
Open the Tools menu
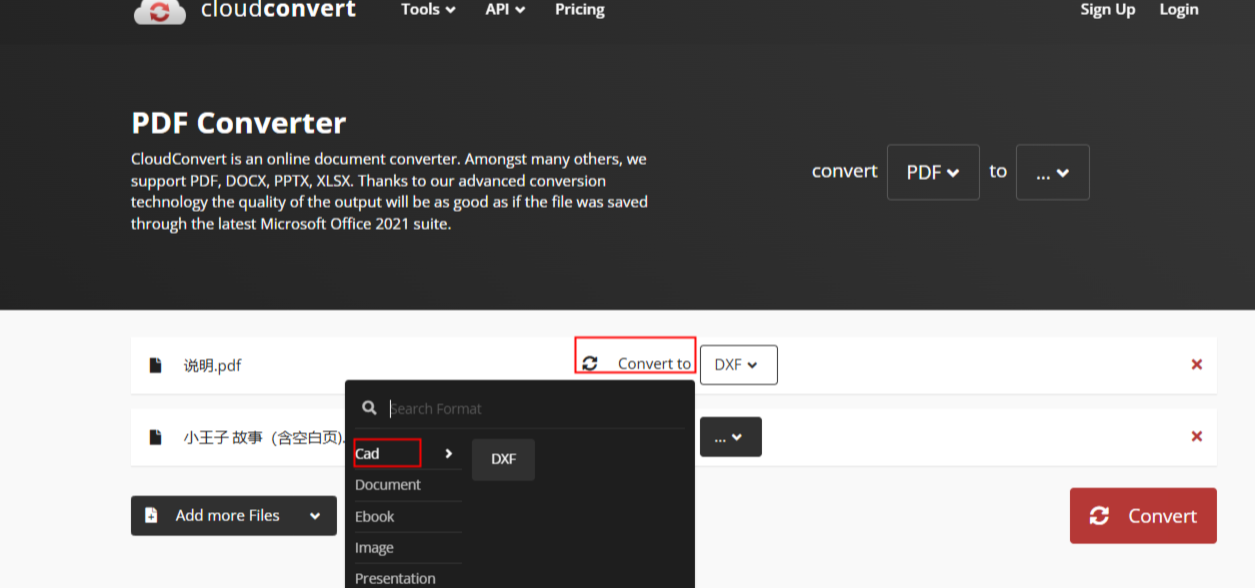(x=428, y=9)
